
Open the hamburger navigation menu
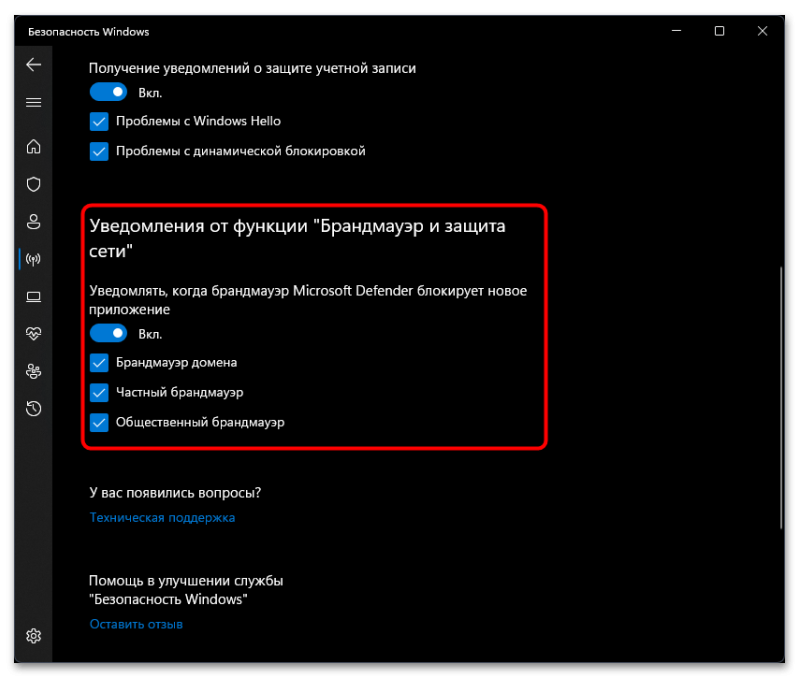34,103
